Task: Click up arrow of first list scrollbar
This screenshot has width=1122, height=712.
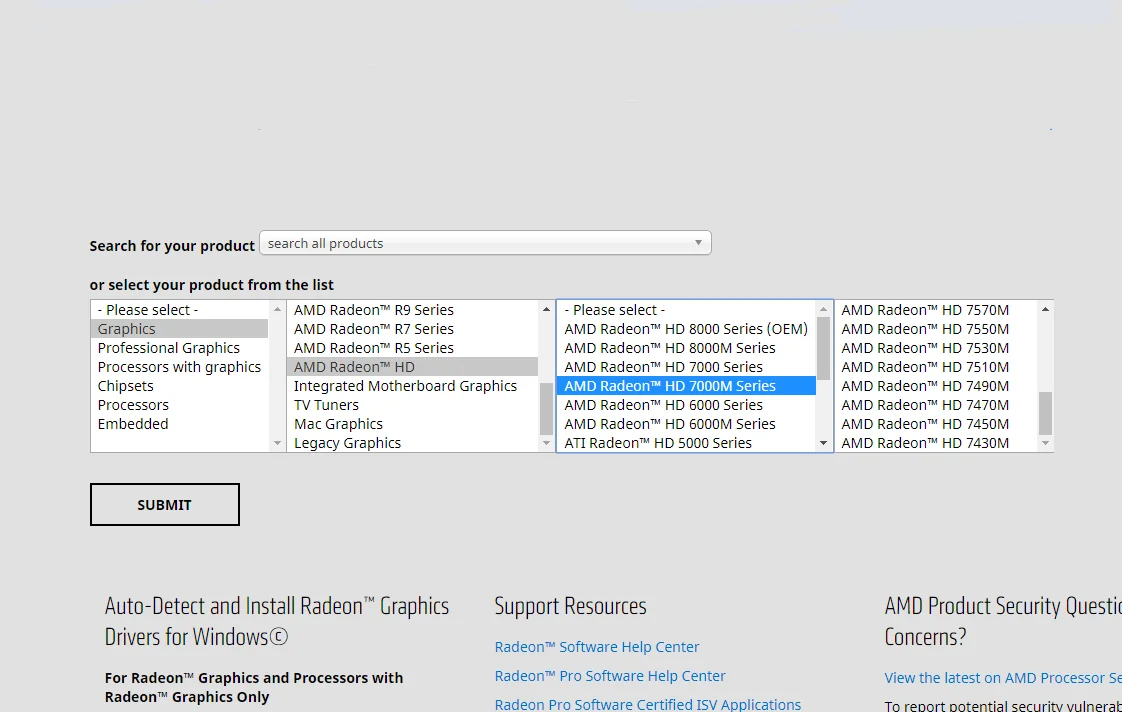Action: pos(278,309)
